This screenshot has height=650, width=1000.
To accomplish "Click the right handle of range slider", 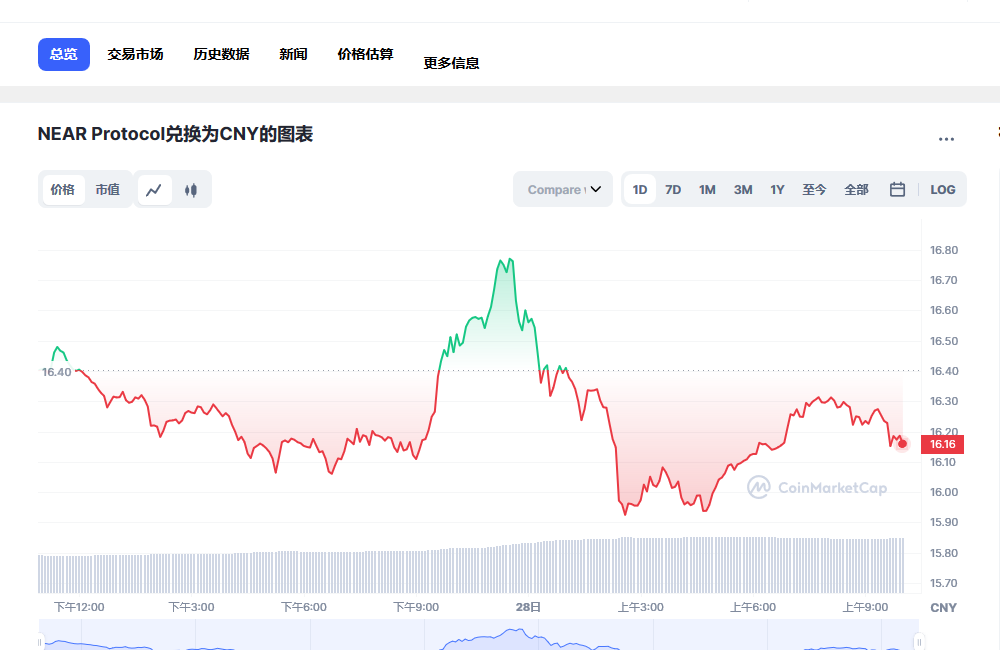I will click(919, 641).
